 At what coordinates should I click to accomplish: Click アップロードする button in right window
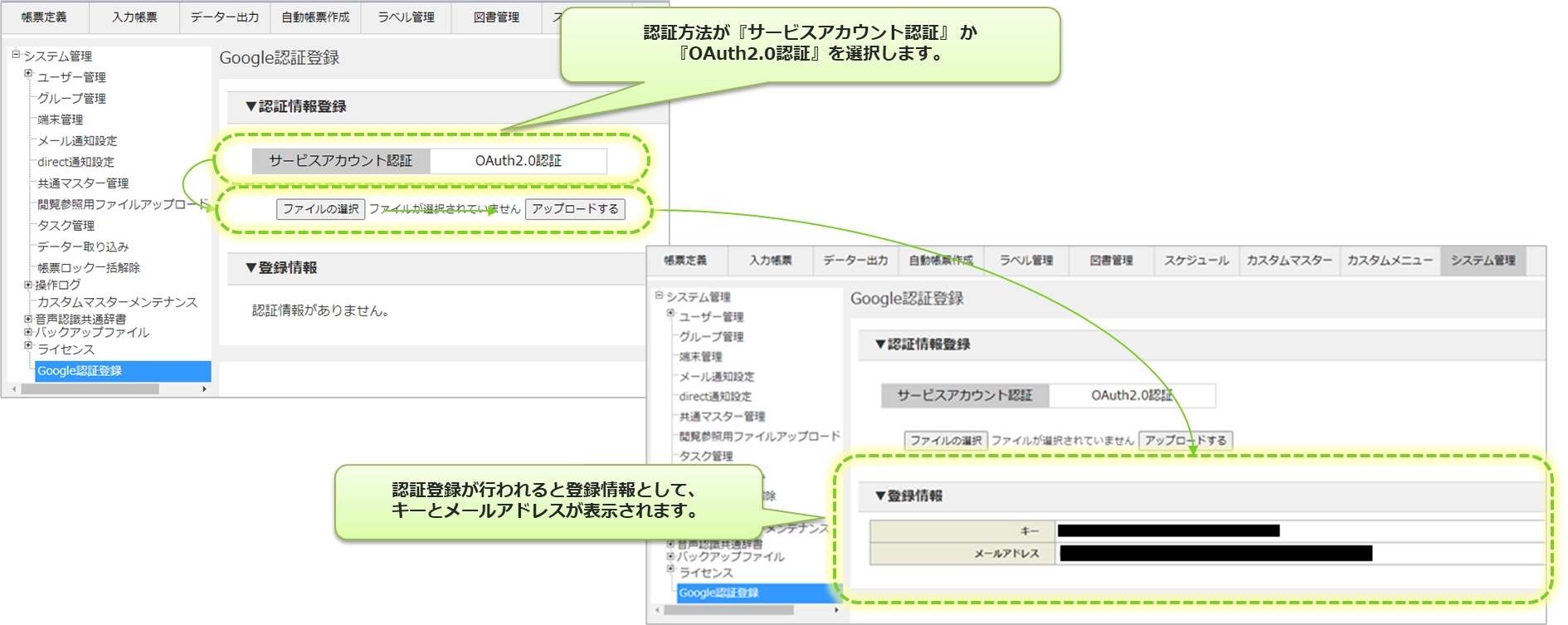pyautogui.click(x=1186, y=441)
